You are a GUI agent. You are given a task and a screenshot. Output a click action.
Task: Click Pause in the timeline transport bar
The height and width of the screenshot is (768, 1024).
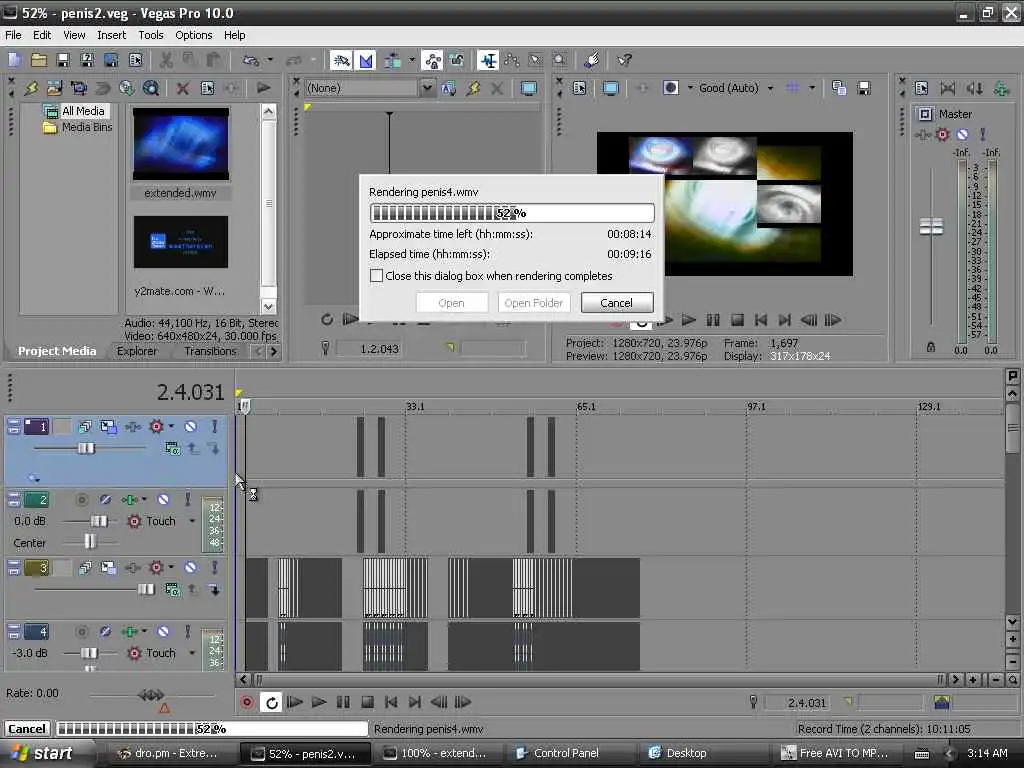click(x=343, y=702)
